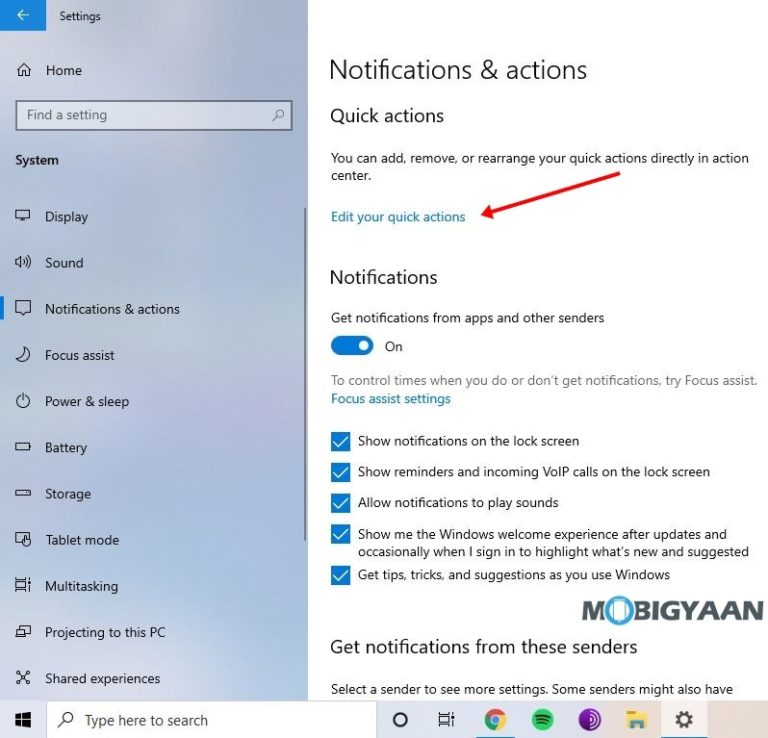The width and height of the screenshot is (768, 738).
Task: Click the Power & sleep icon
Action: coord(23,401)
